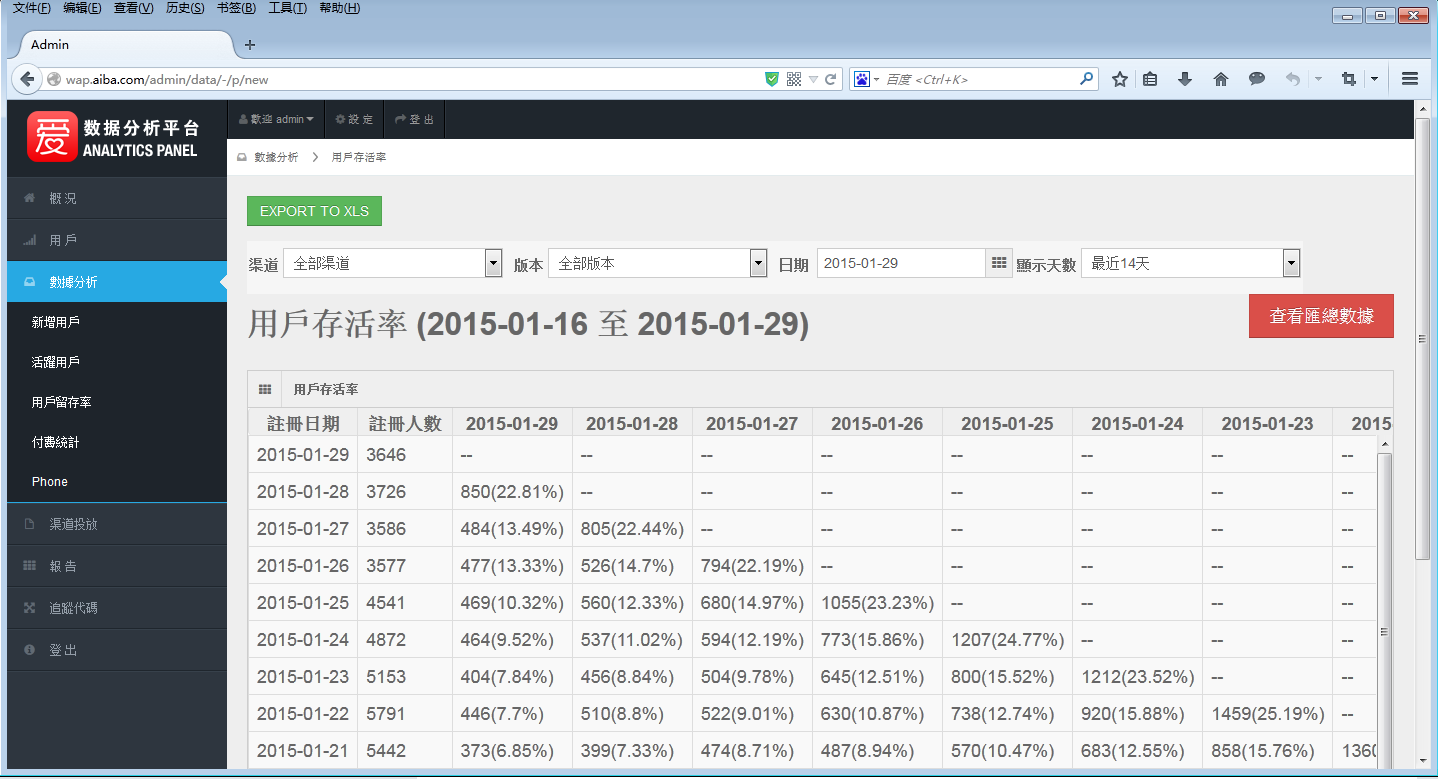Click the 註冊人數 column header
This screenshot has height=779, width=1438.
pyautogui.click(x=405, y=423)
